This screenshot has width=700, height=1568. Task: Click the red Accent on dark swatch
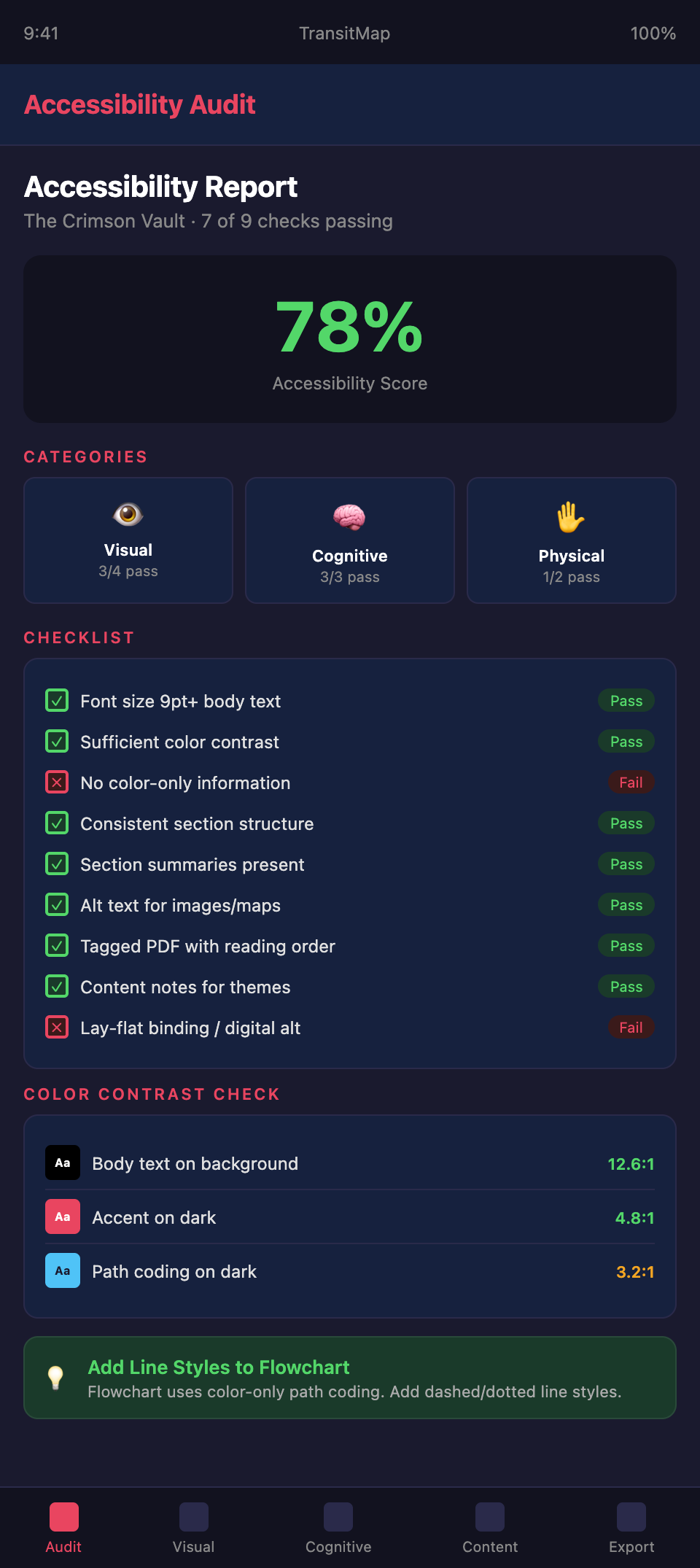pyautogui.click(x=63, y=1216)
